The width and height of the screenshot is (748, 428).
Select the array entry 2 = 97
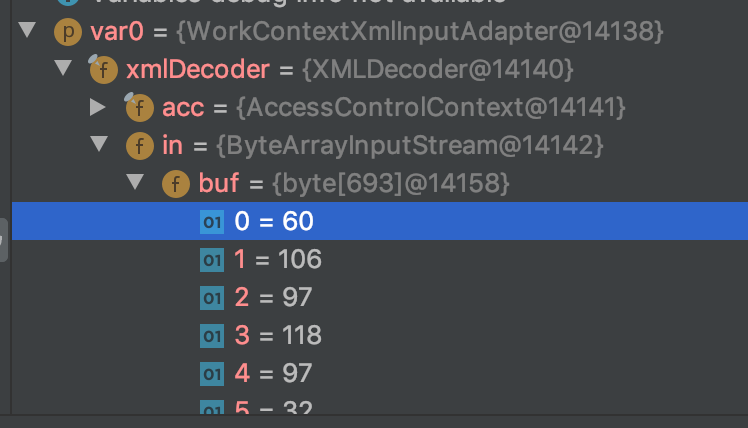380,297
